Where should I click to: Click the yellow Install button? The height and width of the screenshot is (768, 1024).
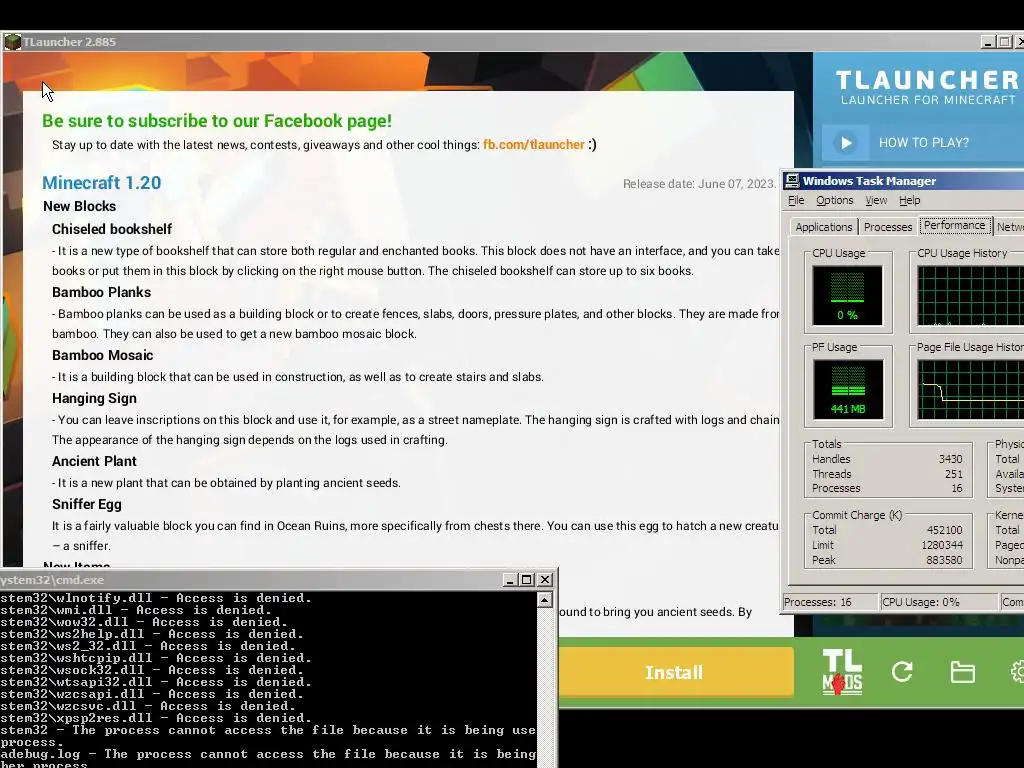[675, 672]
